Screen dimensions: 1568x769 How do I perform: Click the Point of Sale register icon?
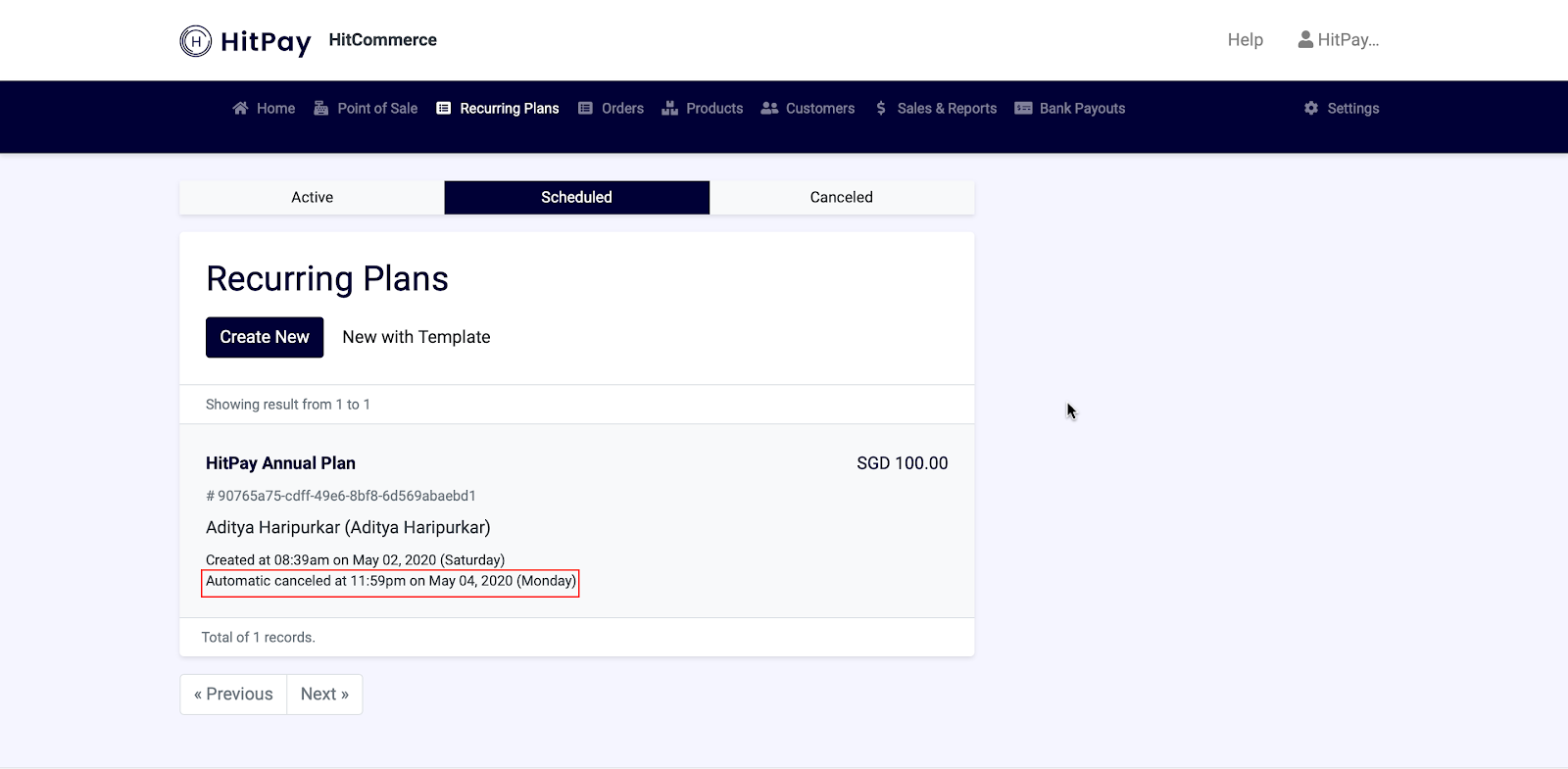tap(320, 109)
